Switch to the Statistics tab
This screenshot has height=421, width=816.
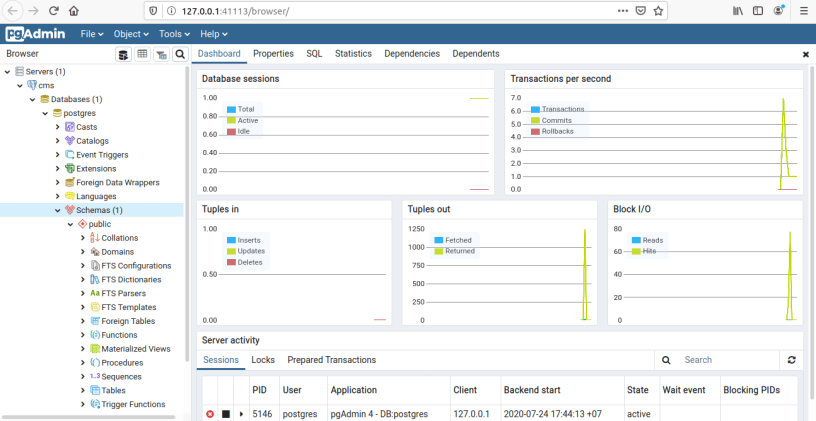tap(353, 54)
